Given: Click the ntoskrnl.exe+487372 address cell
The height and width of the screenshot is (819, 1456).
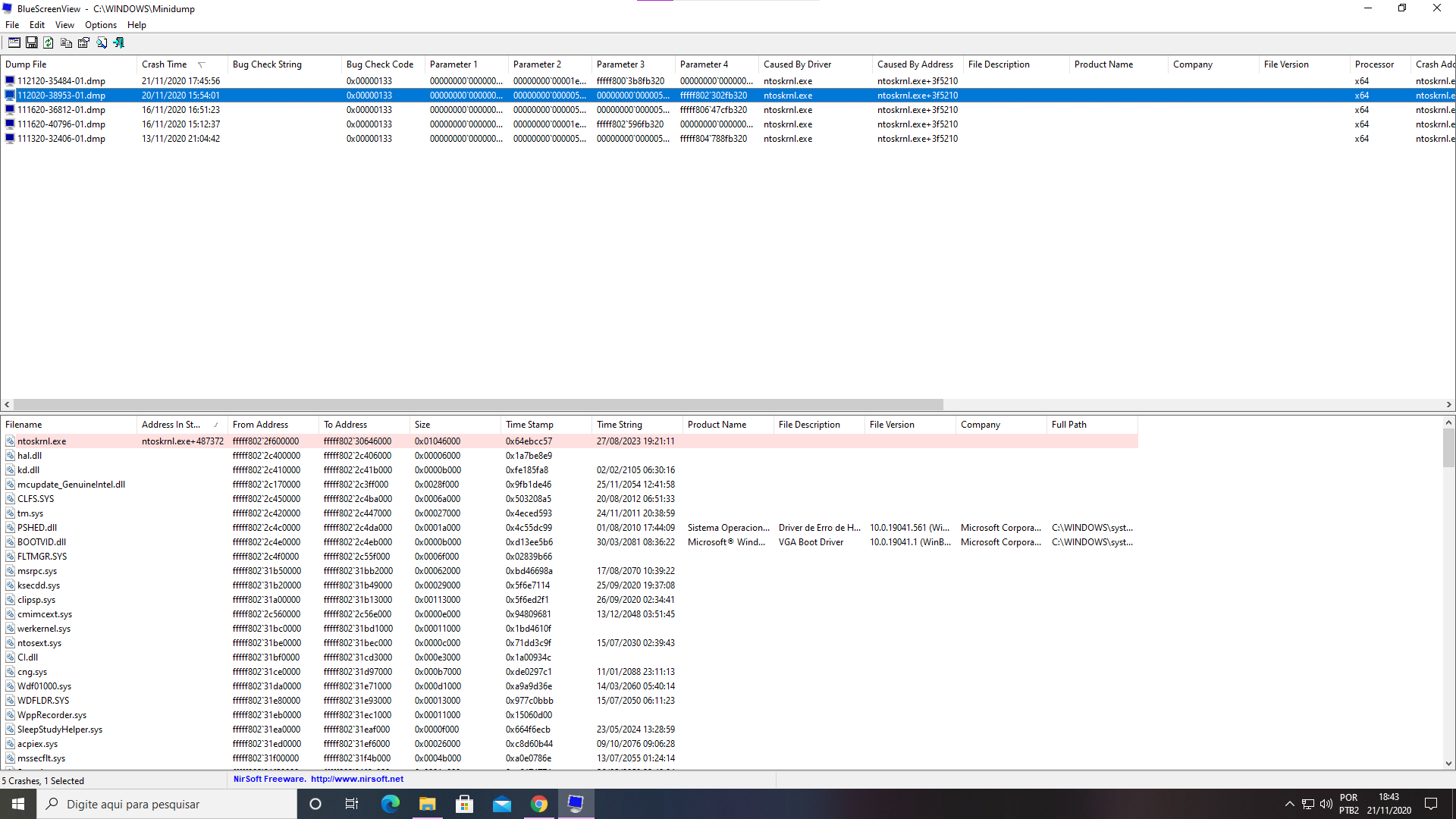Looking at the screenshot, I should [183, 441].
